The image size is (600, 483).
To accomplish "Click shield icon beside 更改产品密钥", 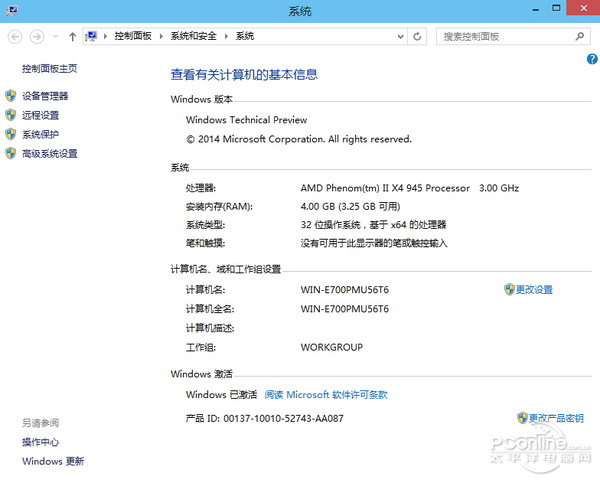I will (522, 418).
